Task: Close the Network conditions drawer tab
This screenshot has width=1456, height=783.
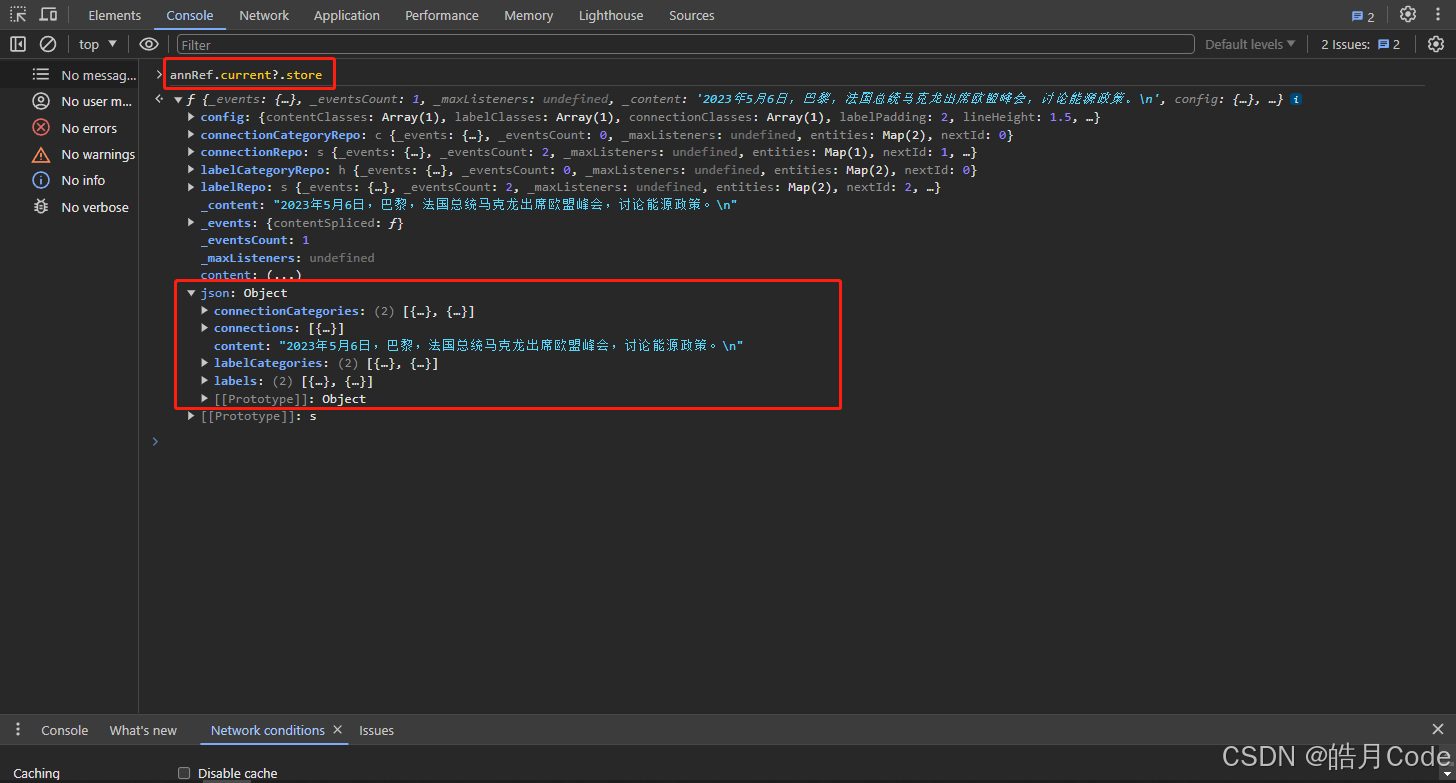Action: click(338, 730)
